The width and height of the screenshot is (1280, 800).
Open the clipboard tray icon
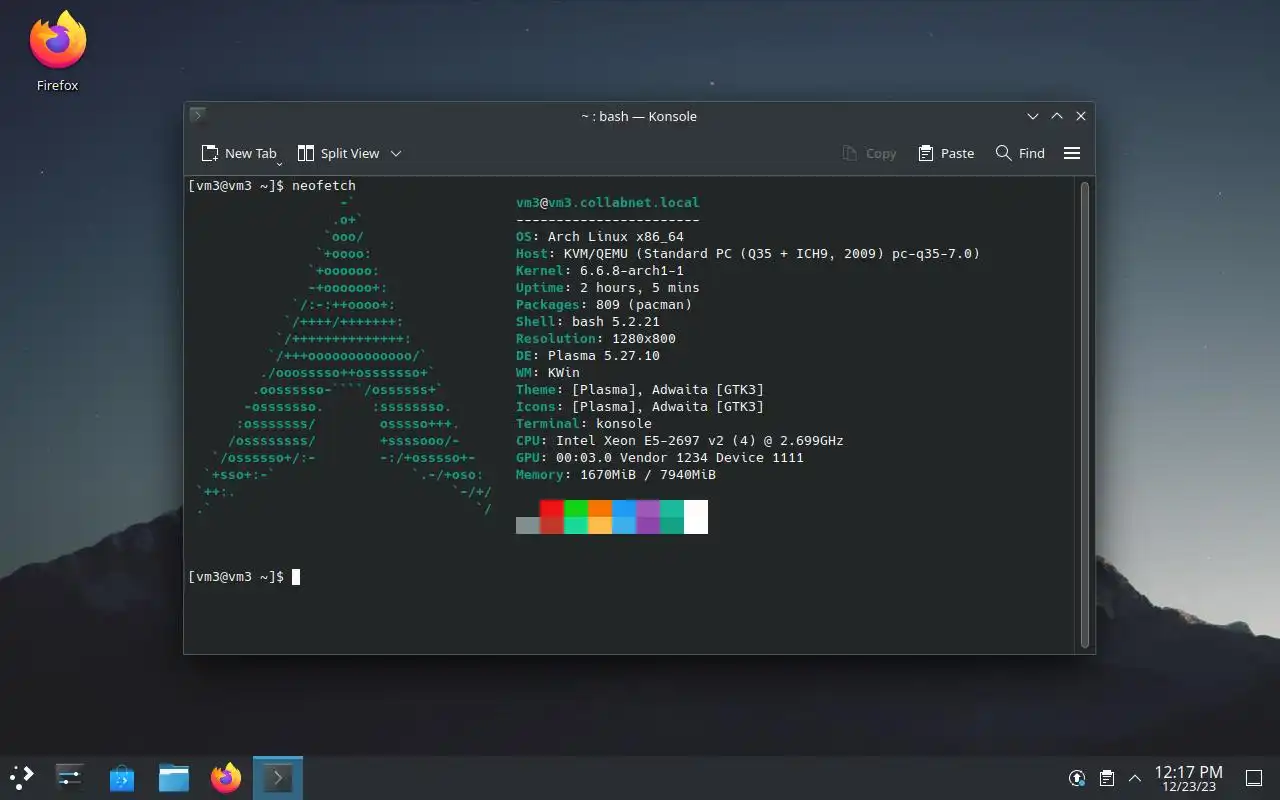pos(1107,778)
